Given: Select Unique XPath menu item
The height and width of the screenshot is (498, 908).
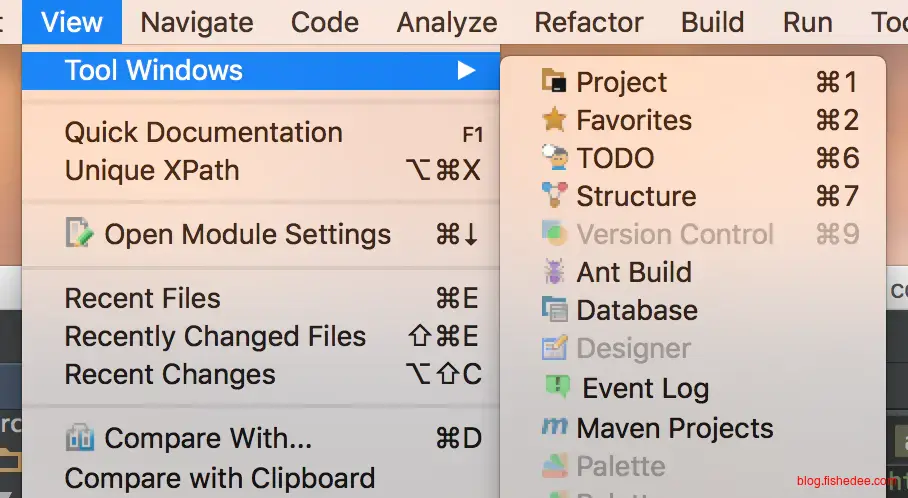Looking at the screenshot, I should click(x=152, y=170).
